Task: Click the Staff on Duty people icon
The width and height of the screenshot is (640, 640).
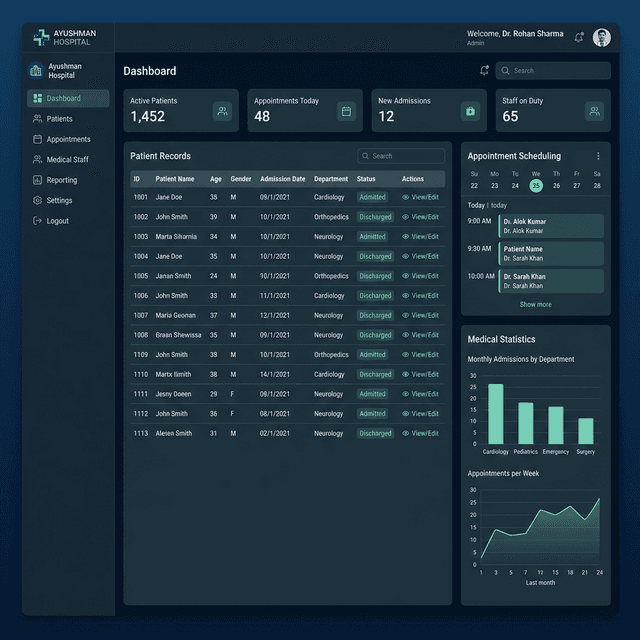Action: (x=594, y=111)
